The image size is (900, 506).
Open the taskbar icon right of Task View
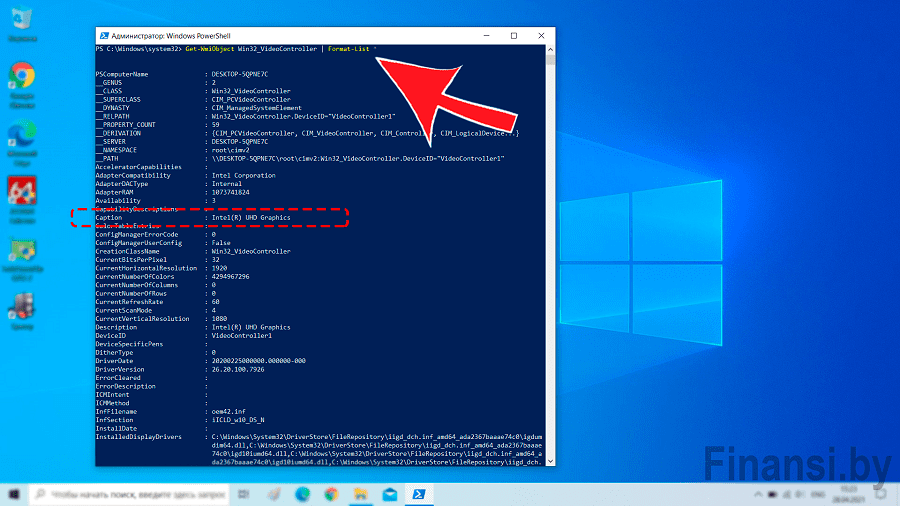[x=274, y=494]
